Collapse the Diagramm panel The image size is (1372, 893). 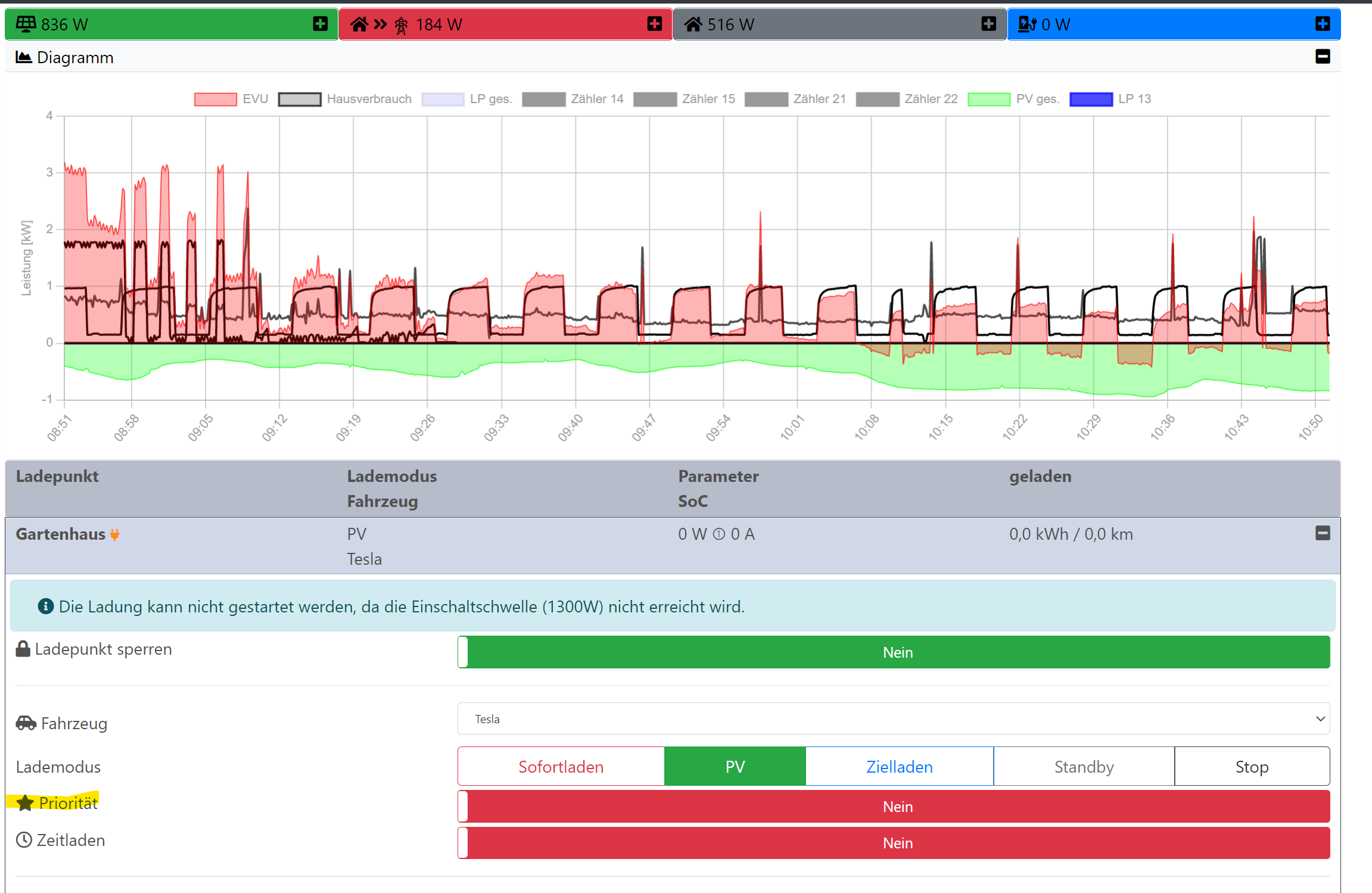pos(1323,57)
